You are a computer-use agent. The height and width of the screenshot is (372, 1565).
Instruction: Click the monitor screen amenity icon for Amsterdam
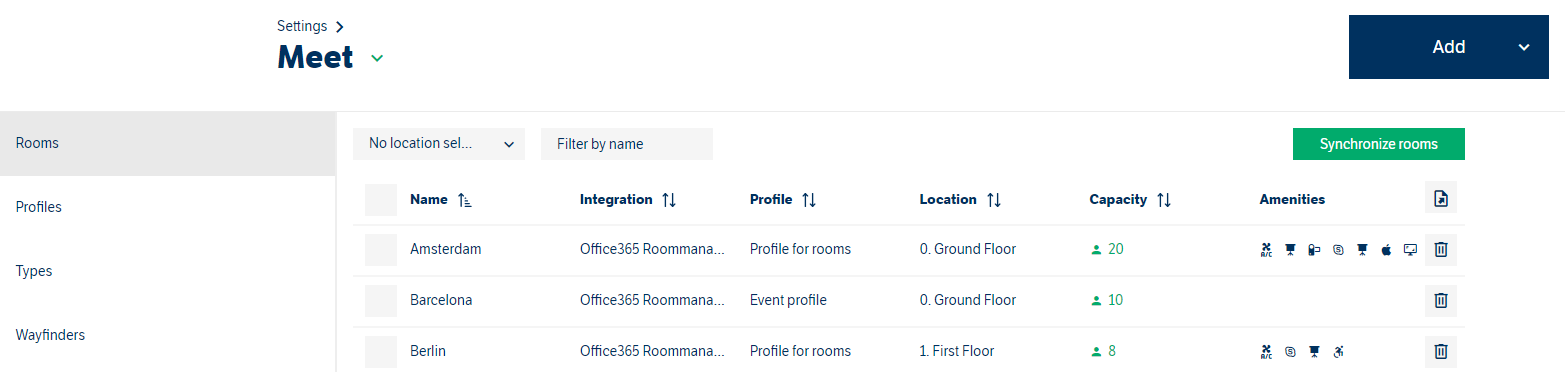1410,249
